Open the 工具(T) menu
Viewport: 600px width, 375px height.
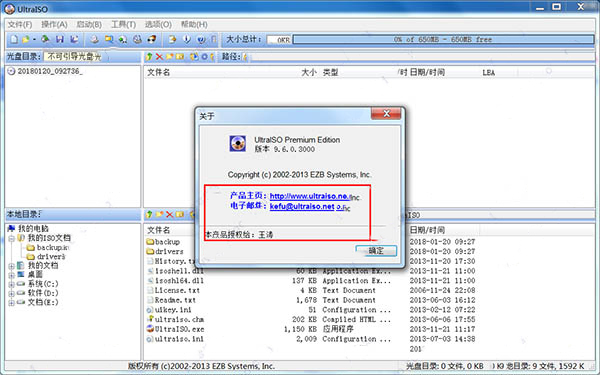(123, 24)
